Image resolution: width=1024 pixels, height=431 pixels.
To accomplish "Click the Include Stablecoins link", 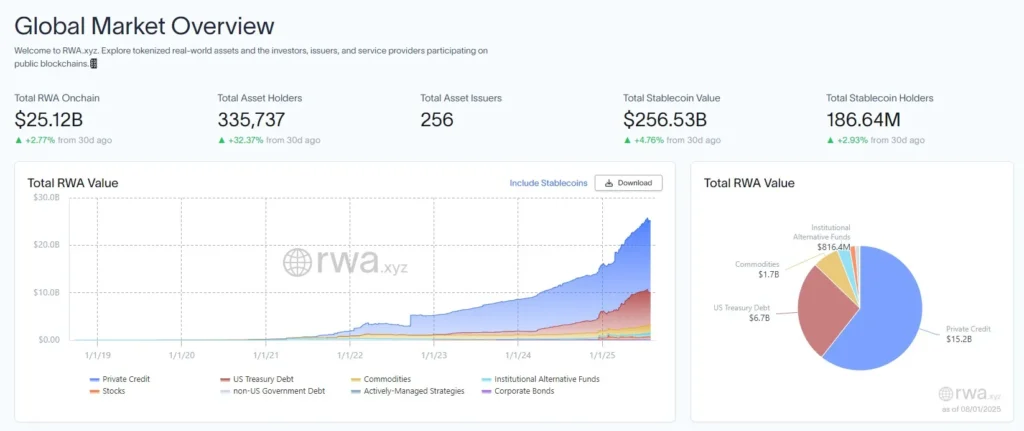I will [546, 183].
